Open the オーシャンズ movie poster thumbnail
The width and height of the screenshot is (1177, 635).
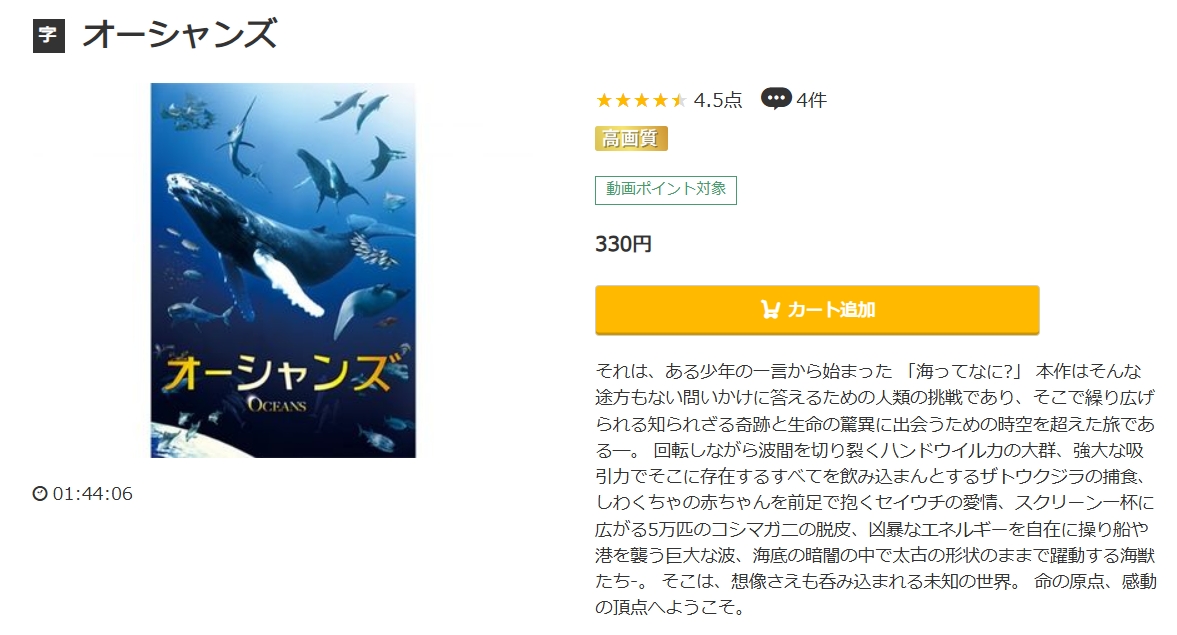[x=283, y=270]
